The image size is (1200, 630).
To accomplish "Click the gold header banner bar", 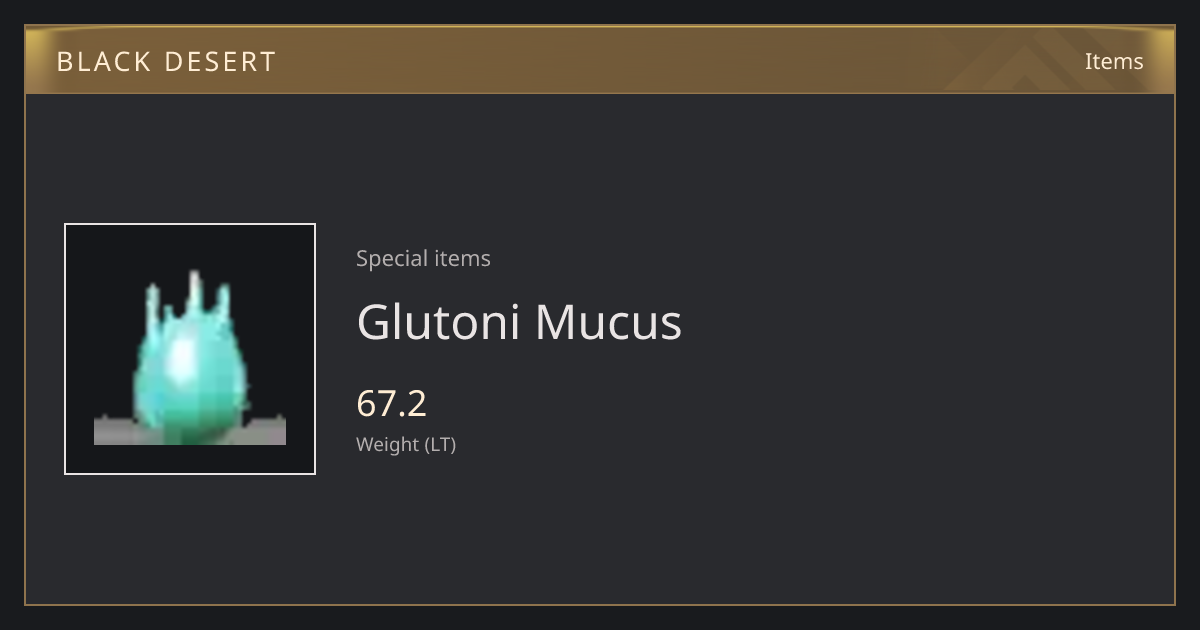I will coord(600,60).
